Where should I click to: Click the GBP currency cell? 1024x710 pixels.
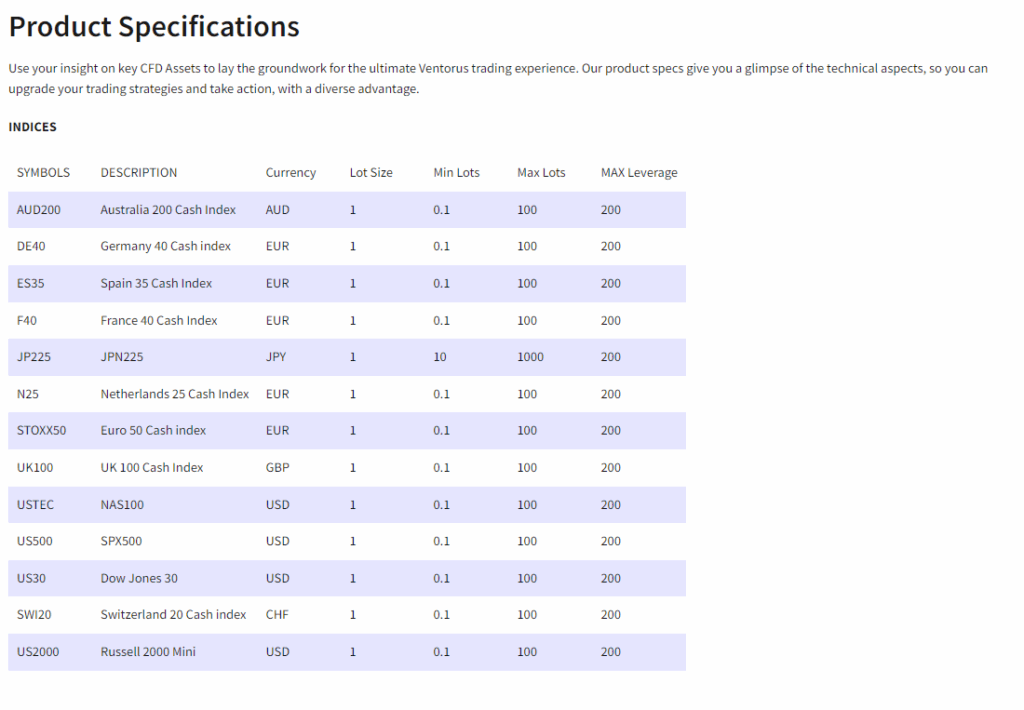[278, 468]
